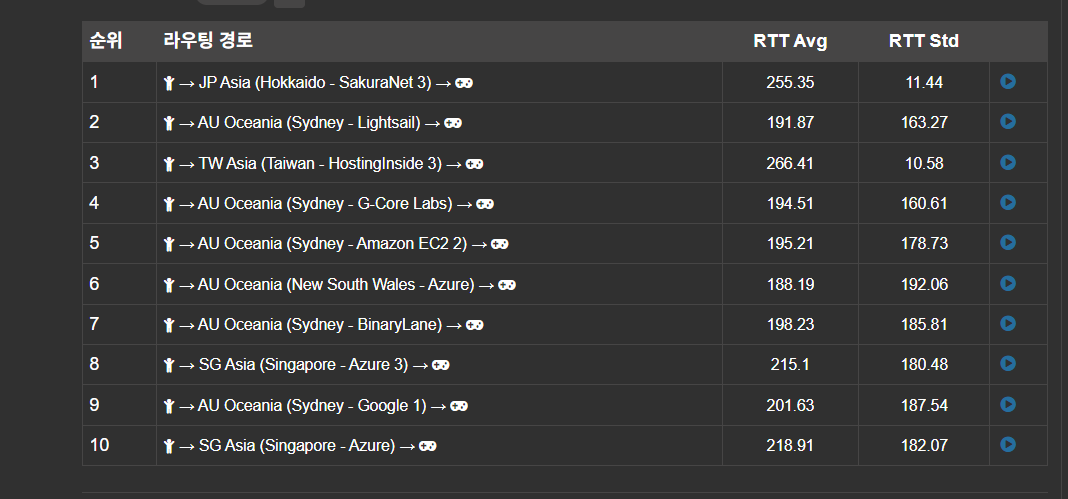The width and height of the screenshot is (1068, 499).
Task: Select the AU Oceania Sydney Lightsail route
Action: click(x=309, y=123)
